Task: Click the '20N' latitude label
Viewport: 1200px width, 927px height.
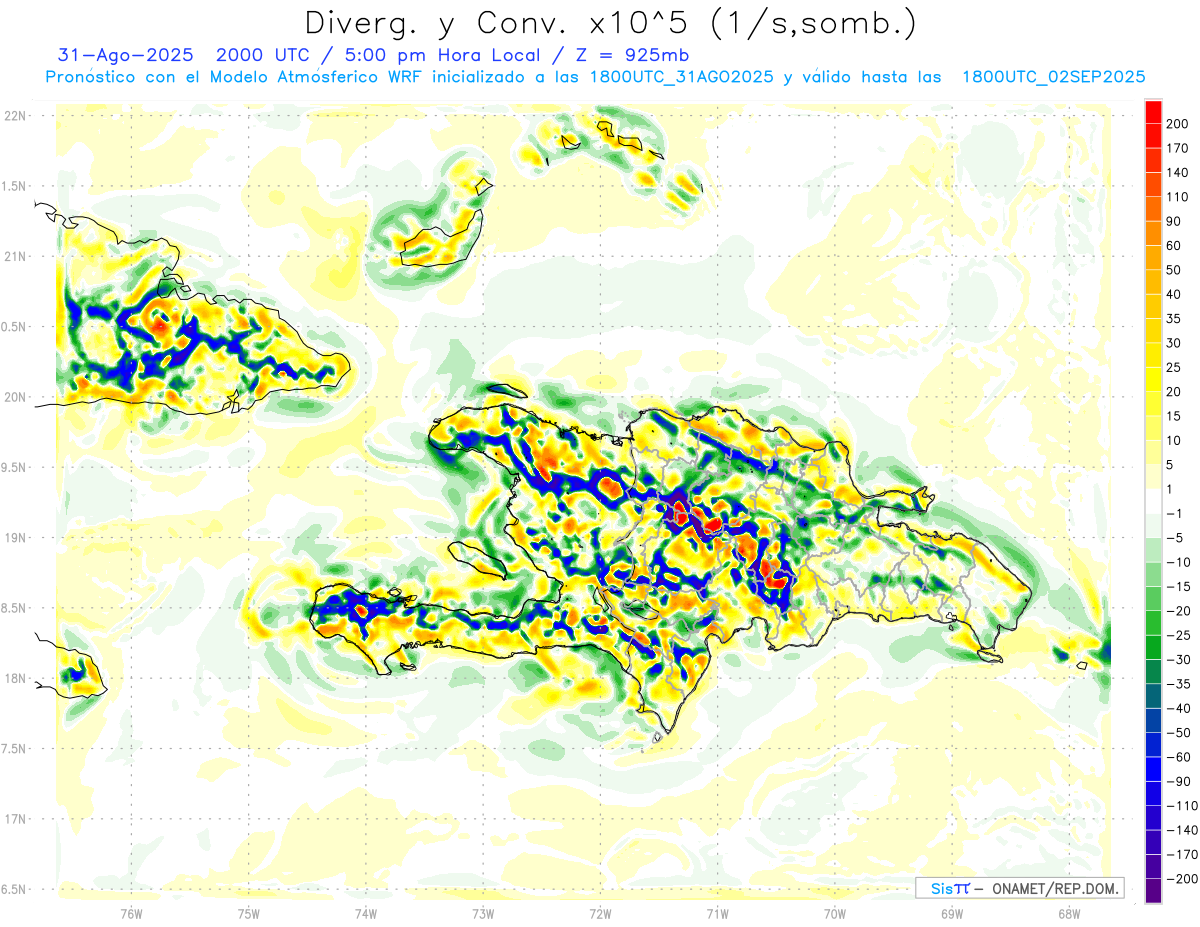Action: coord(16,397)
